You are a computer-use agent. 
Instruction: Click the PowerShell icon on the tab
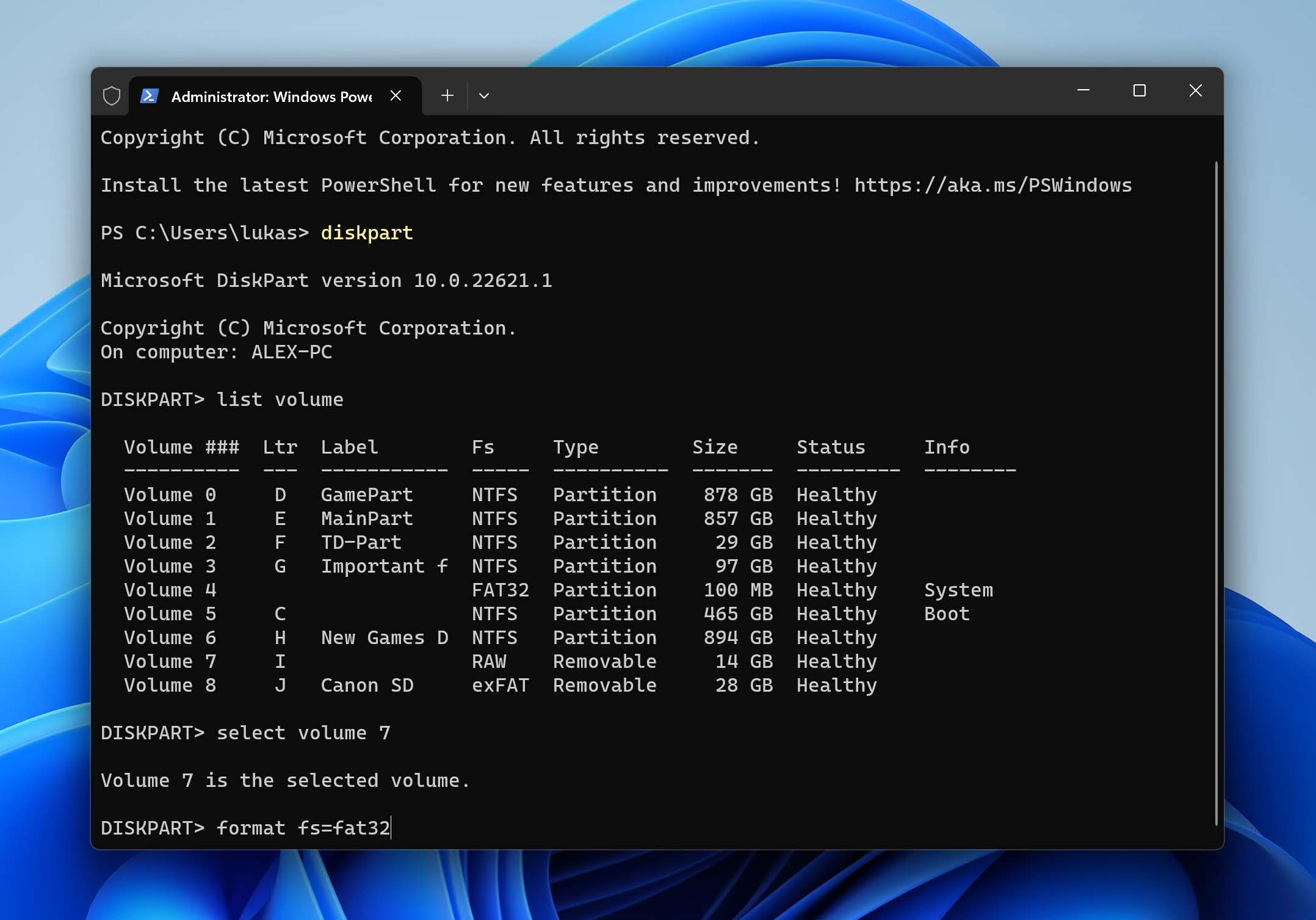point(150,96)
